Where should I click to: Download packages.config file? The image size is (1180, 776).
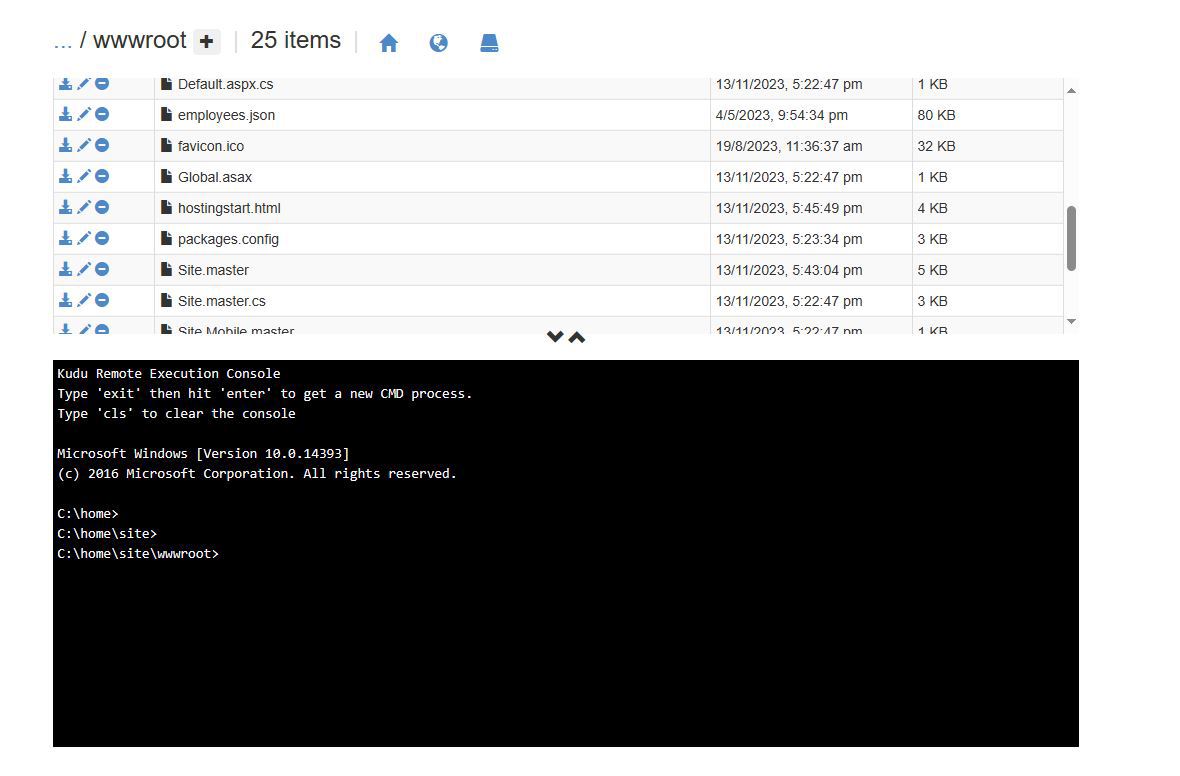(x=65, y=238)
